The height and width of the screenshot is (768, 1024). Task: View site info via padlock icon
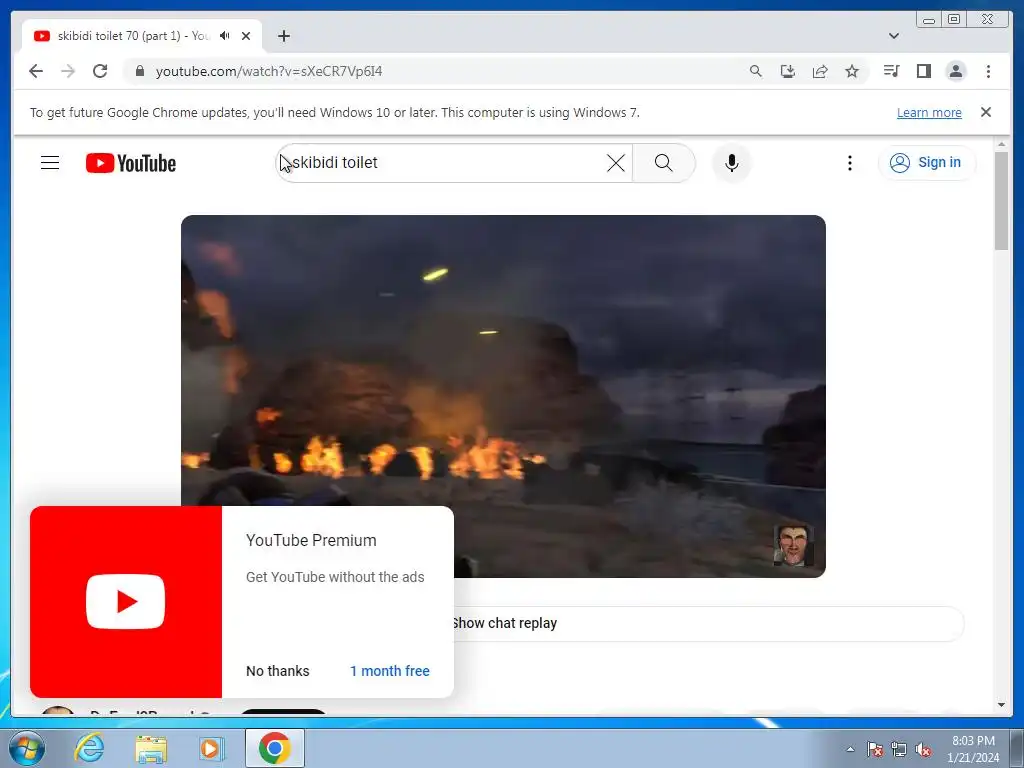point(139,71)
